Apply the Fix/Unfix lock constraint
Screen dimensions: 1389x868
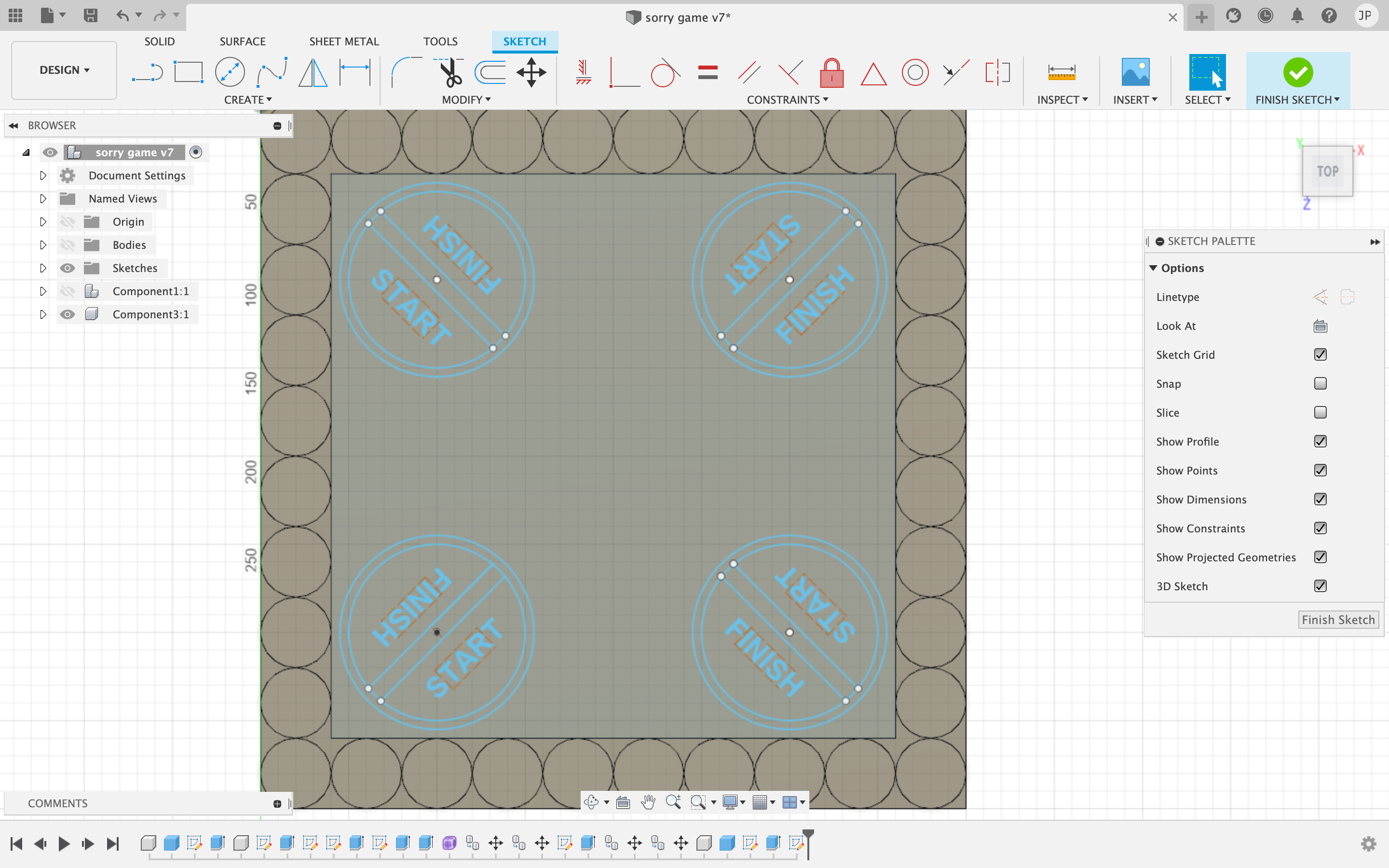831,73
